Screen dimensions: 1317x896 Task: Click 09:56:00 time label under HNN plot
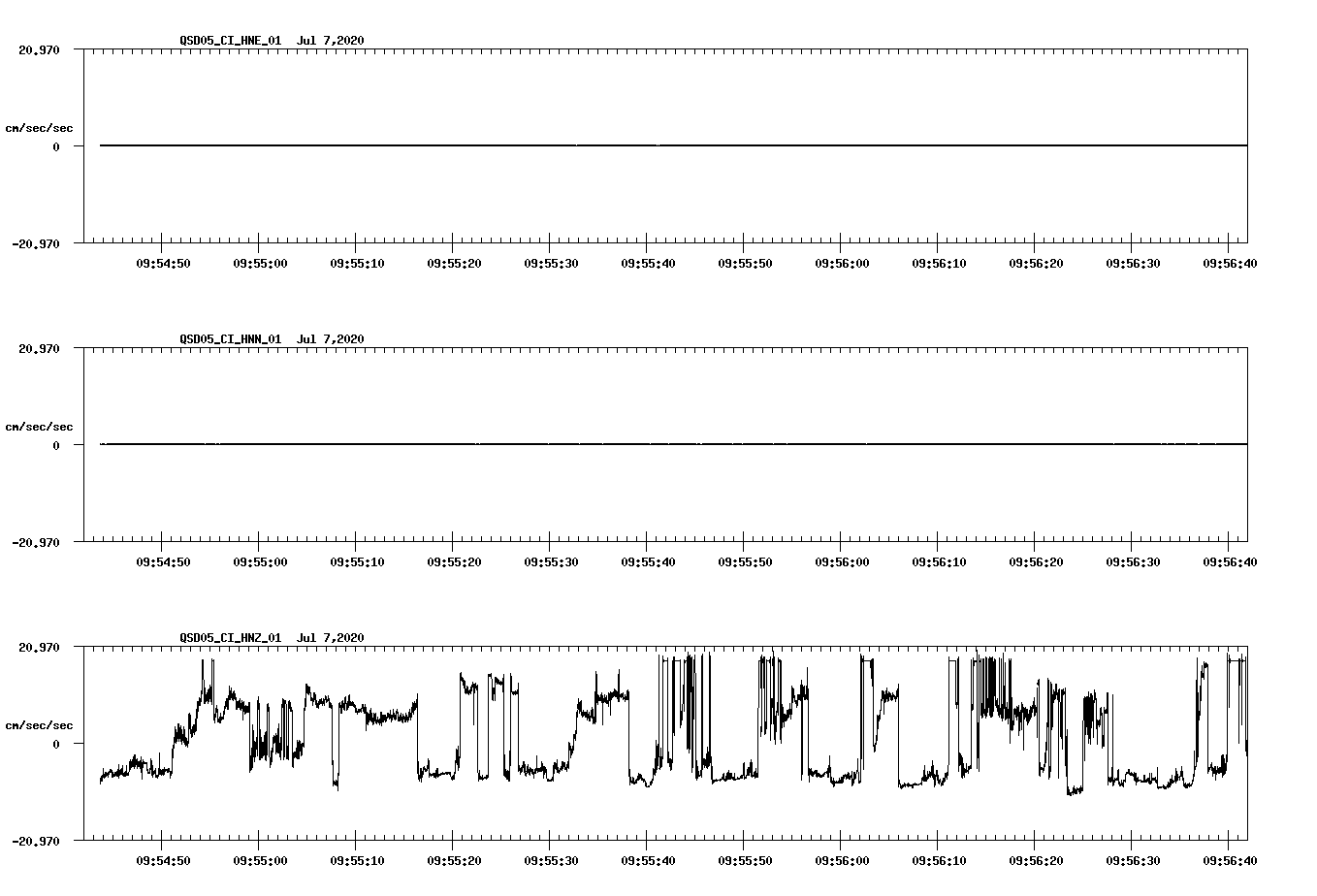tap(842, 561)
